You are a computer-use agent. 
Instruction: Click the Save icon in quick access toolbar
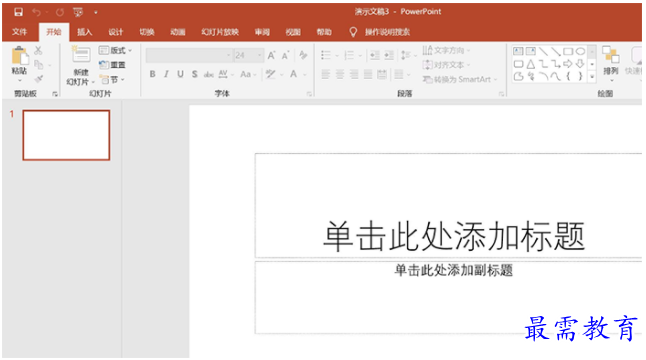tap(18, 12)
